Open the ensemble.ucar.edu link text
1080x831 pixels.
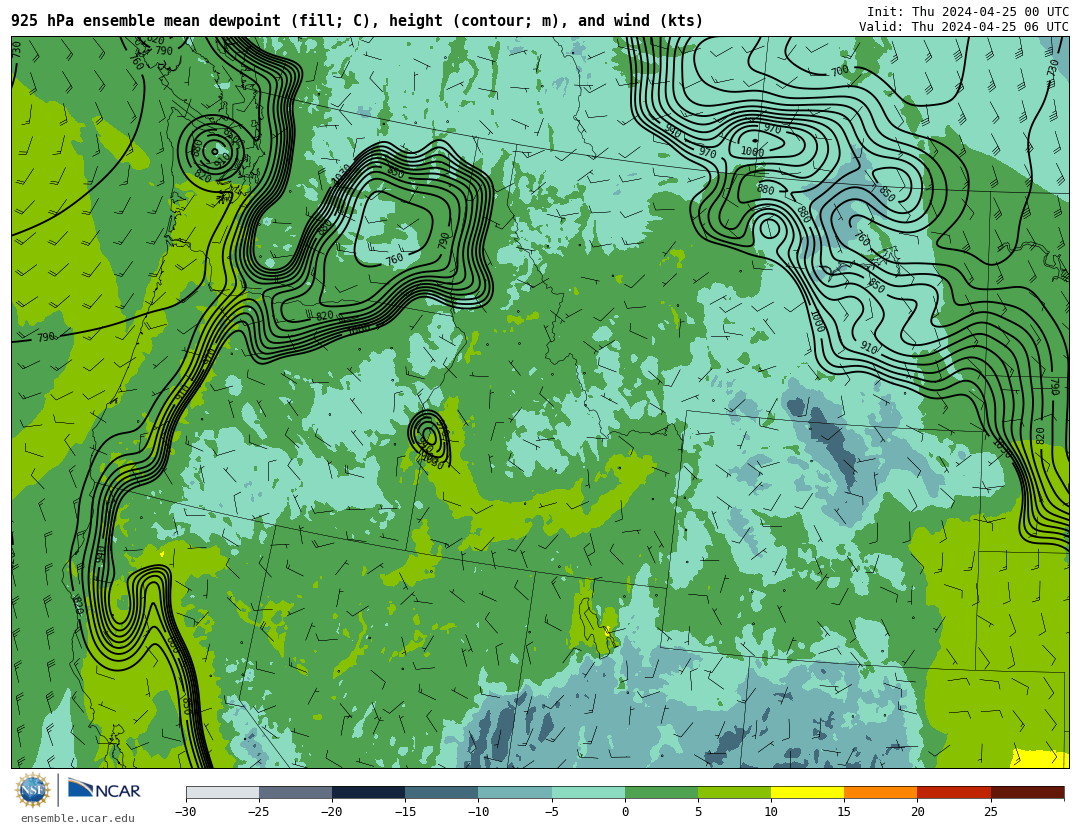(x=78, y=819)
